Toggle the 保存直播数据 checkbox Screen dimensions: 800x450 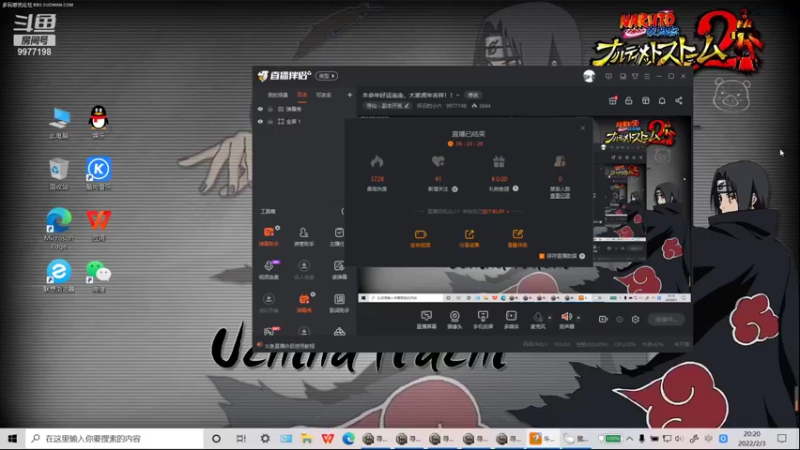[542, 256]
